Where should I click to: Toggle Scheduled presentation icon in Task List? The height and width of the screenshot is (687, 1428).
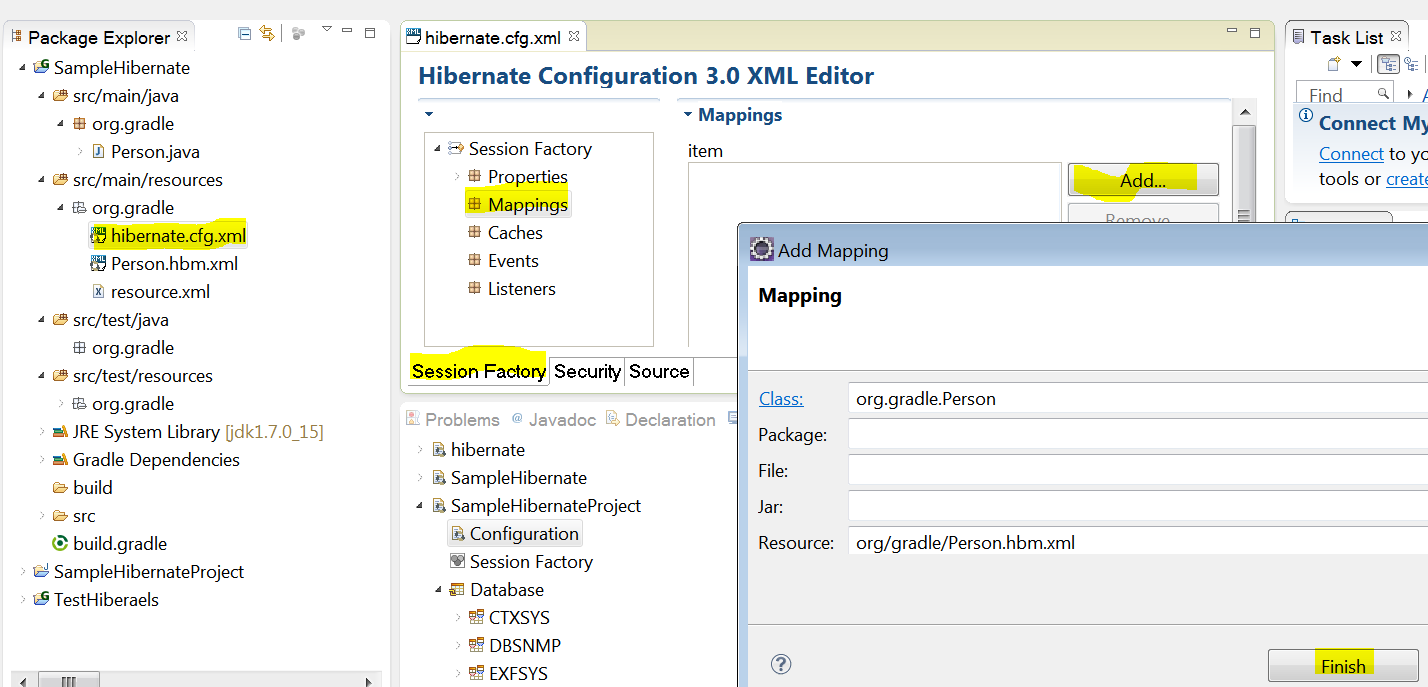pos(1411,65)
